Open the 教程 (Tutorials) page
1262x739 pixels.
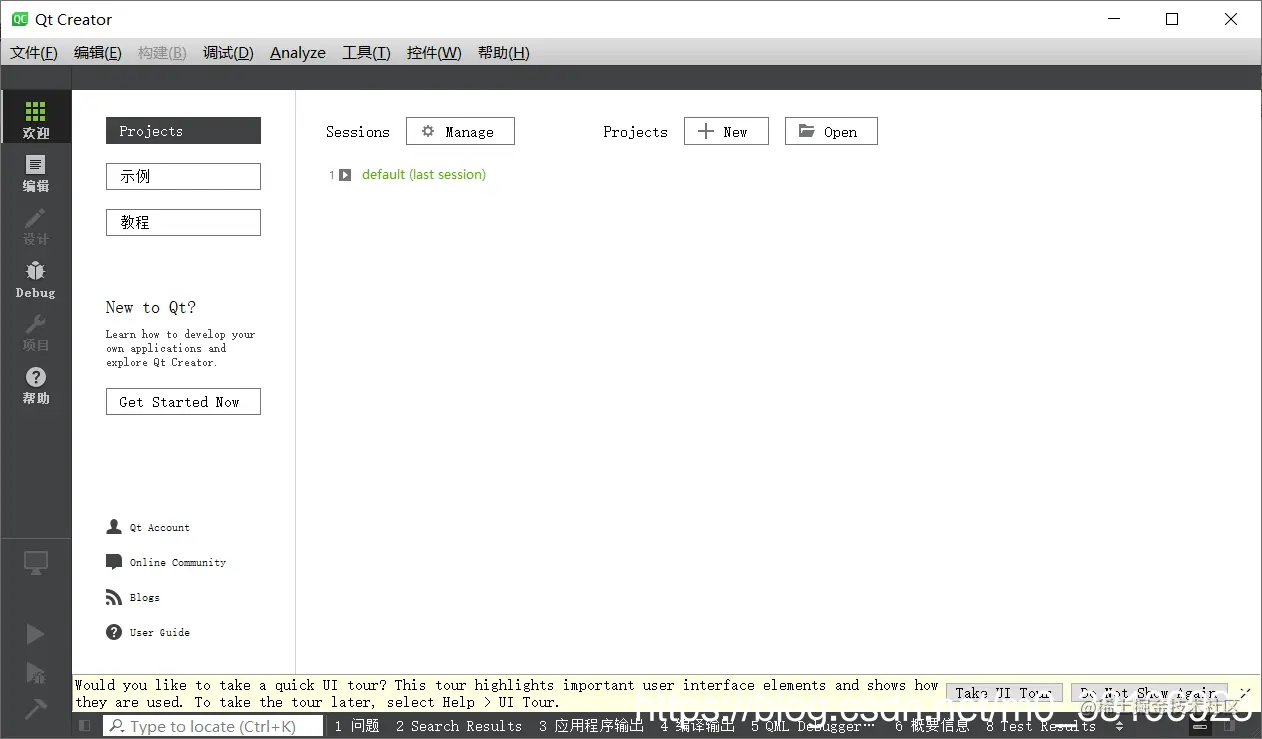[183, 222]
